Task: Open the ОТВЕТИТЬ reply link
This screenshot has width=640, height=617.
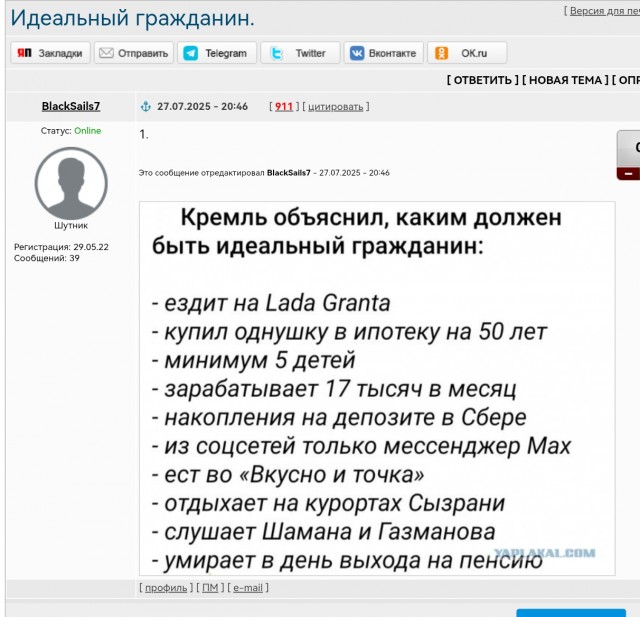Action: 482,80
